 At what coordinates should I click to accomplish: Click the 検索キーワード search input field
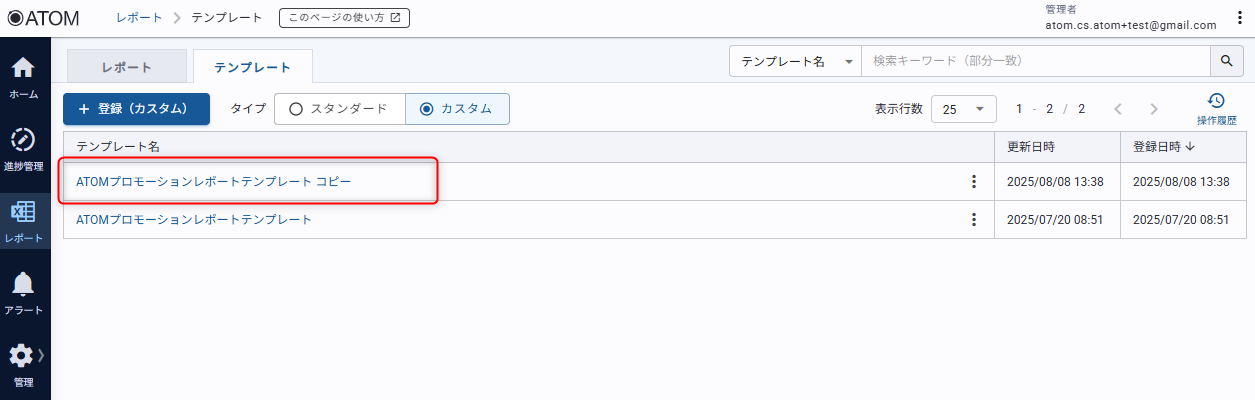click(1035, 61)
